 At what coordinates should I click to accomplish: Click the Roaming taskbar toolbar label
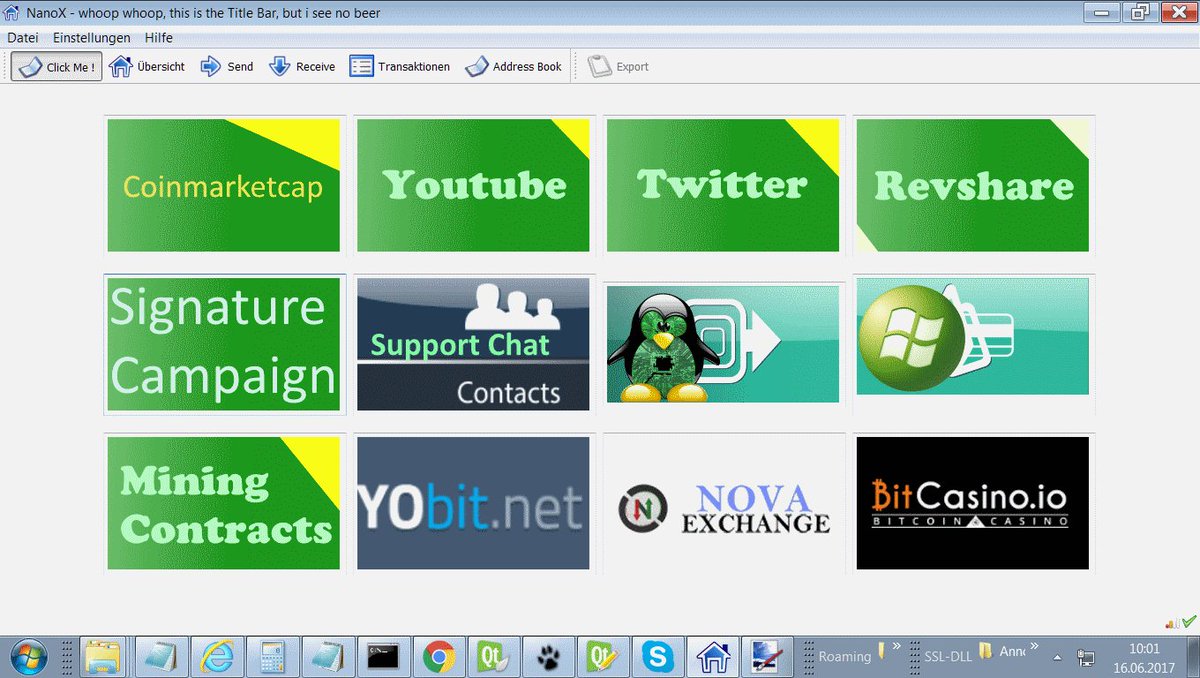[x=845, y=657]
